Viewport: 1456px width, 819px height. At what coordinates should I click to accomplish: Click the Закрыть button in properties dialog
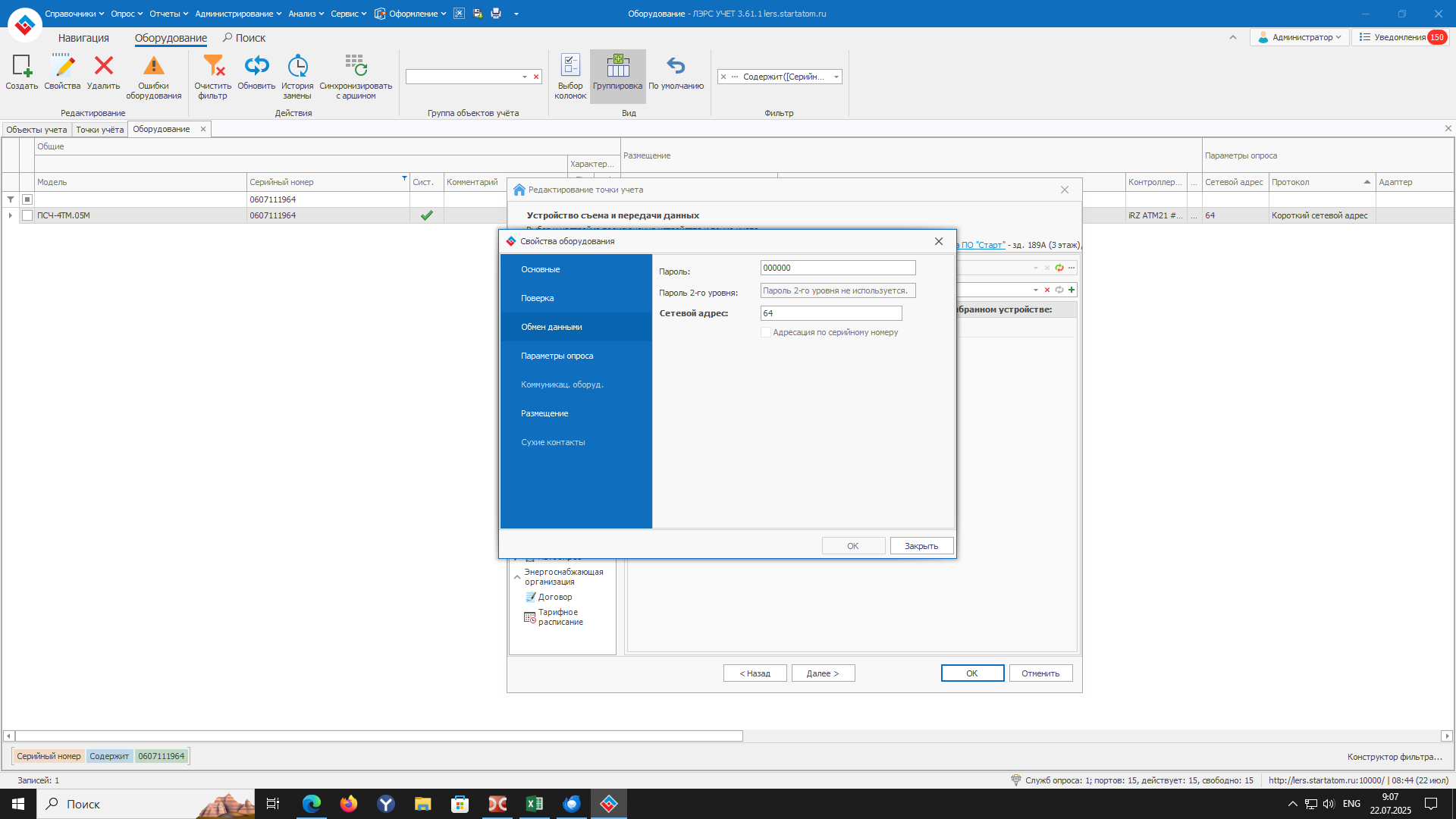coord(921,546)
